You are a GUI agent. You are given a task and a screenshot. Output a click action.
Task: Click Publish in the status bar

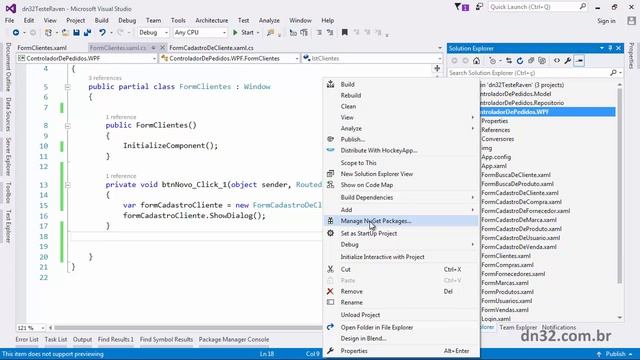tap(615, 354)
